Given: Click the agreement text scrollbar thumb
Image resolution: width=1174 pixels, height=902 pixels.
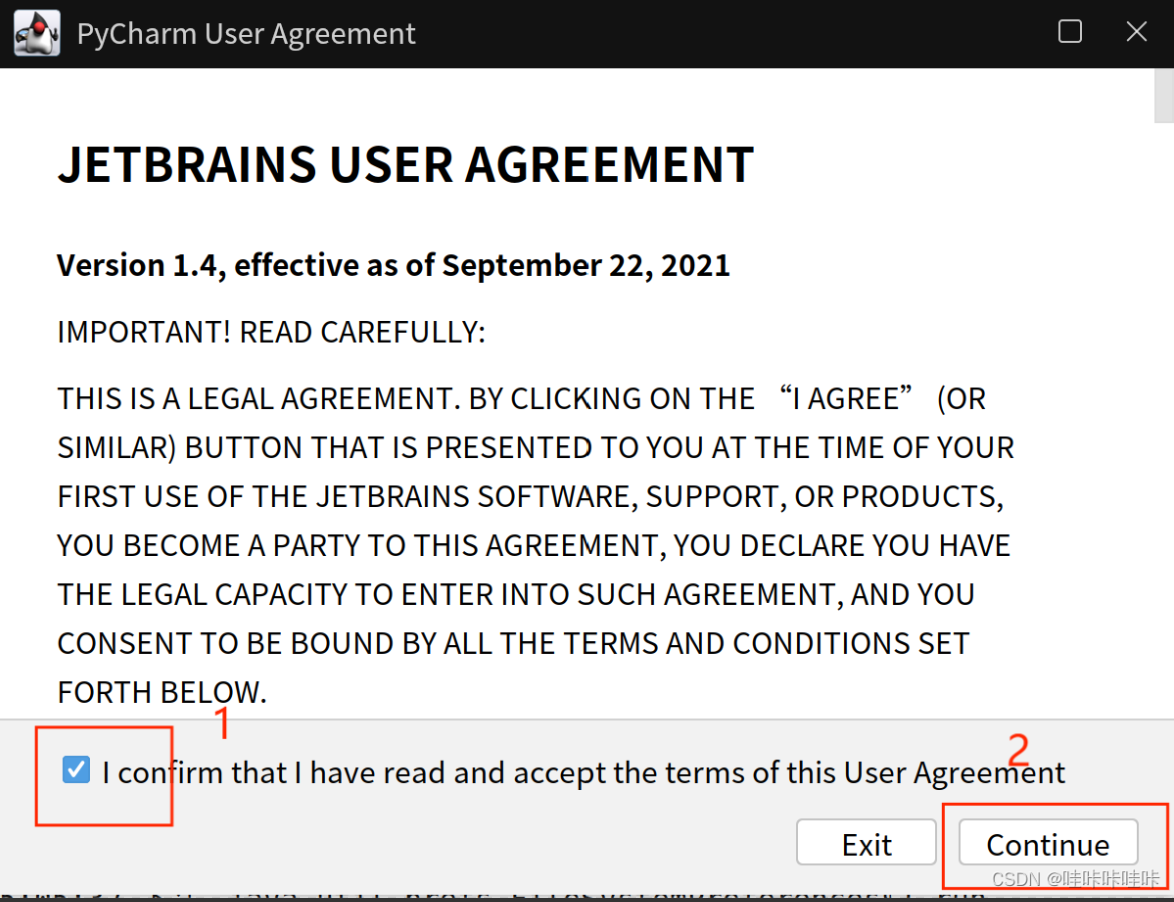Looking at the screenshot, I should click(x=1164, y=95).
